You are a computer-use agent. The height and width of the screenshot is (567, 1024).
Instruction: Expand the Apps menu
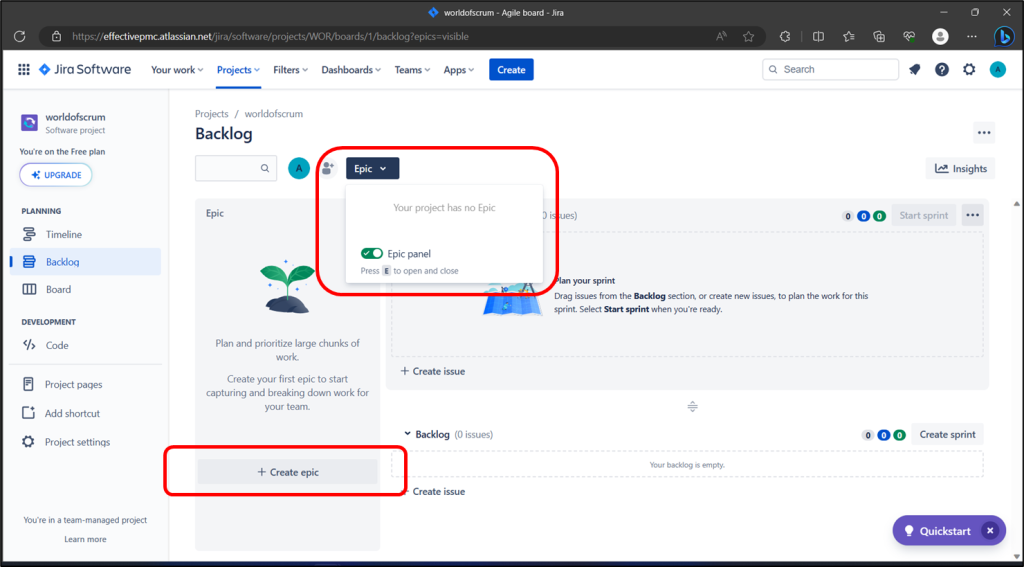tap(458, 70)
